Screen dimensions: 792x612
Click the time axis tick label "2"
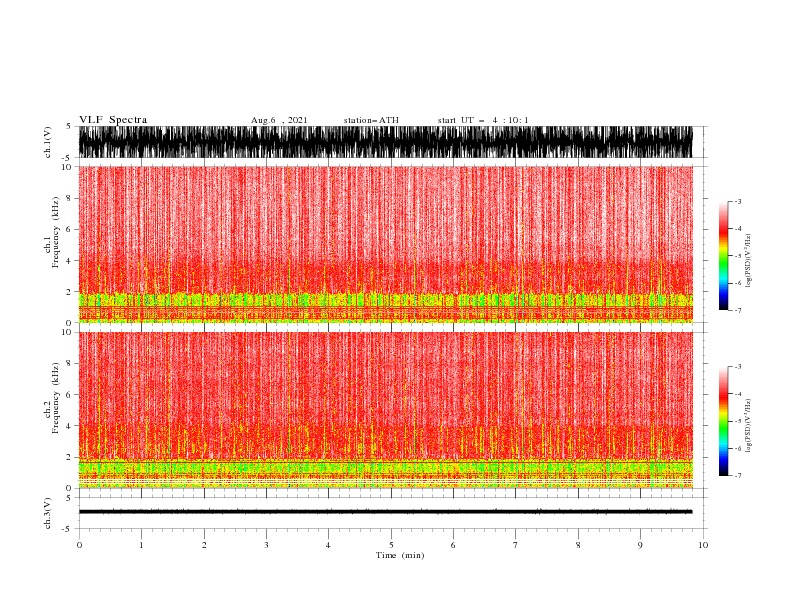204,545
